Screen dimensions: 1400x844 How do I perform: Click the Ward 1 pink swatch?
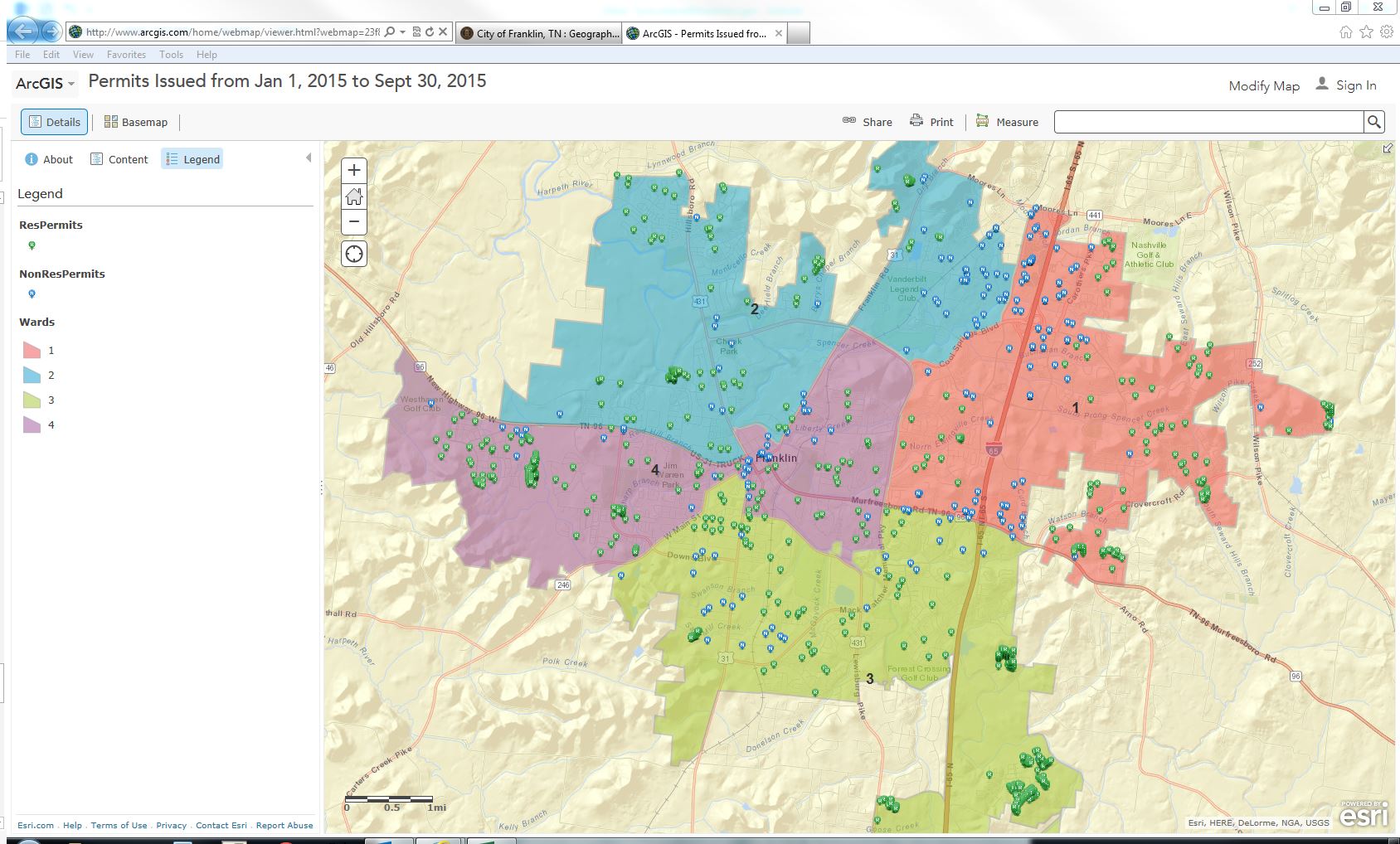32,351
